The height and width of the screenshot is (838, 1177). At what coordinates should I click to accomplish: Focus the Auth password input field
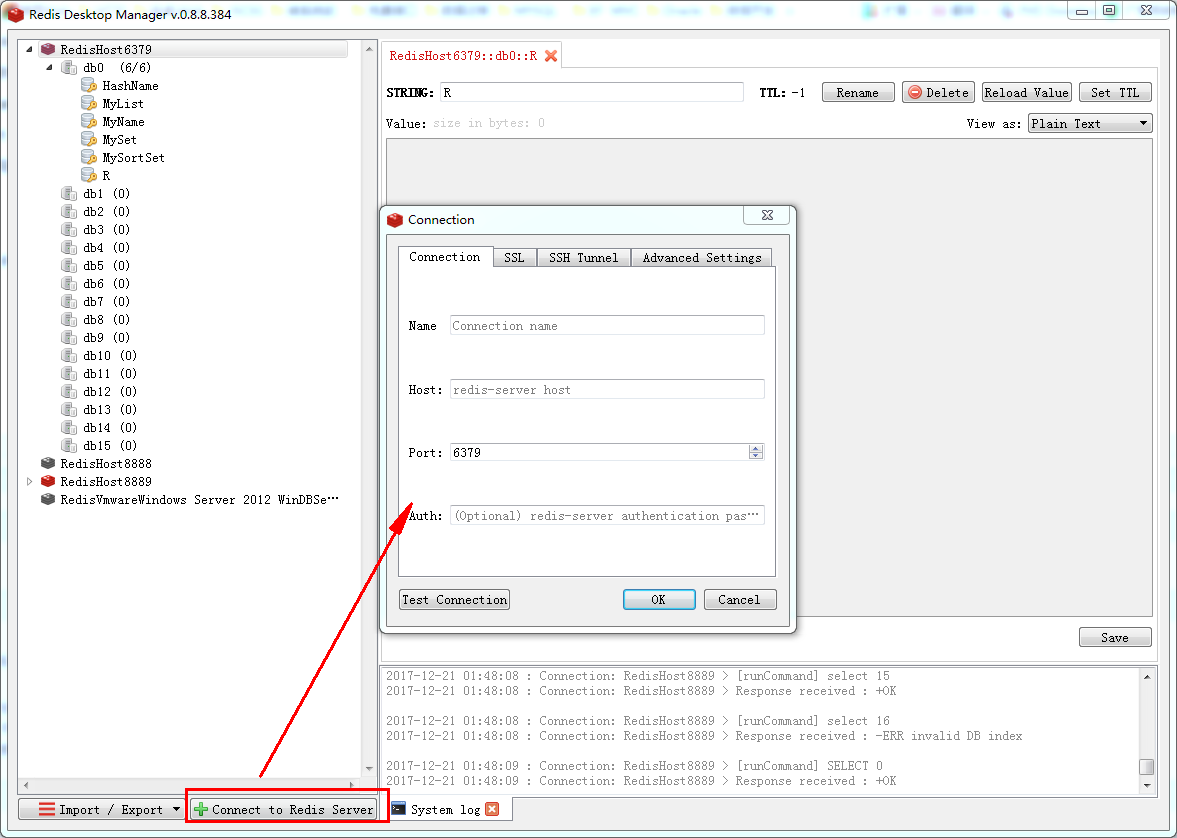click(607, 516)
